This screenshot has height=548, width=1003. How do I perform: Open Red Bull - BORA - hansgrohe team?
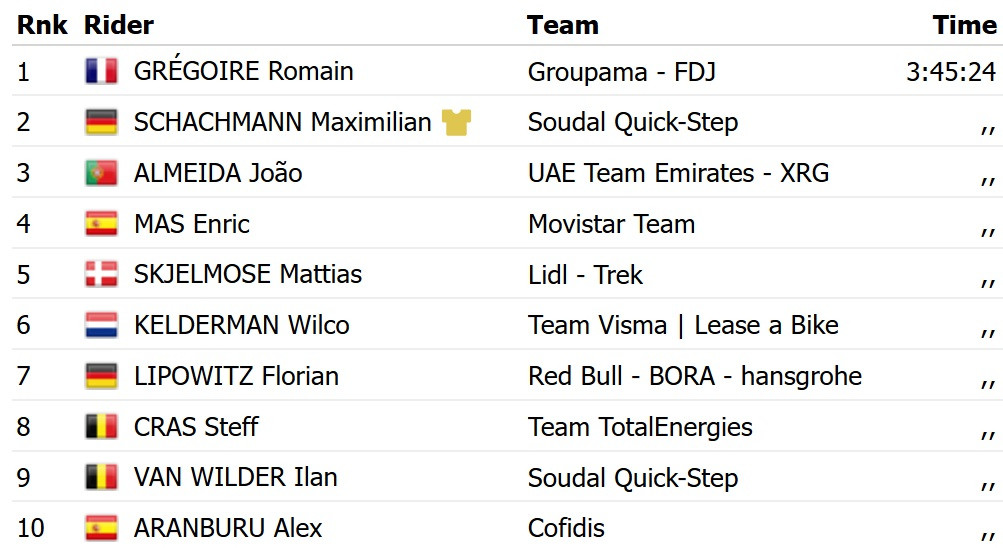[x=695, y=376]
